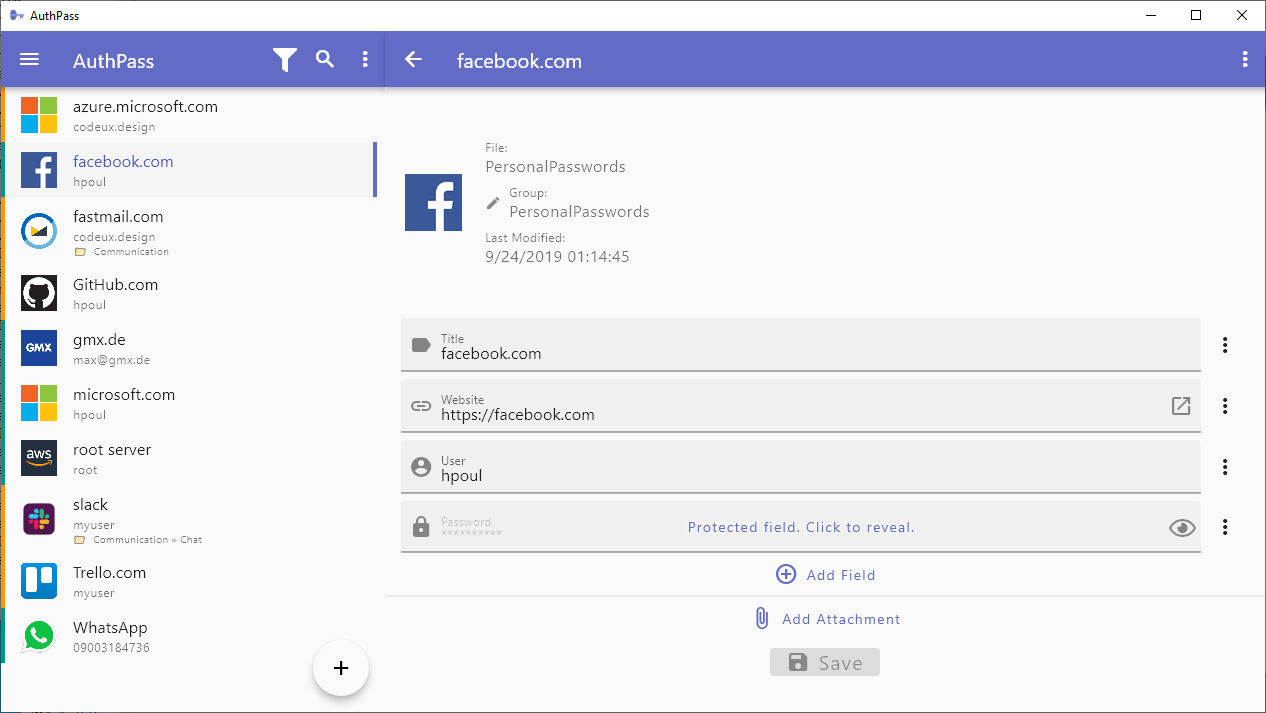This screenshot has width=1266, height=713.
Task: Select the slack entry
Action: point(190,519)
